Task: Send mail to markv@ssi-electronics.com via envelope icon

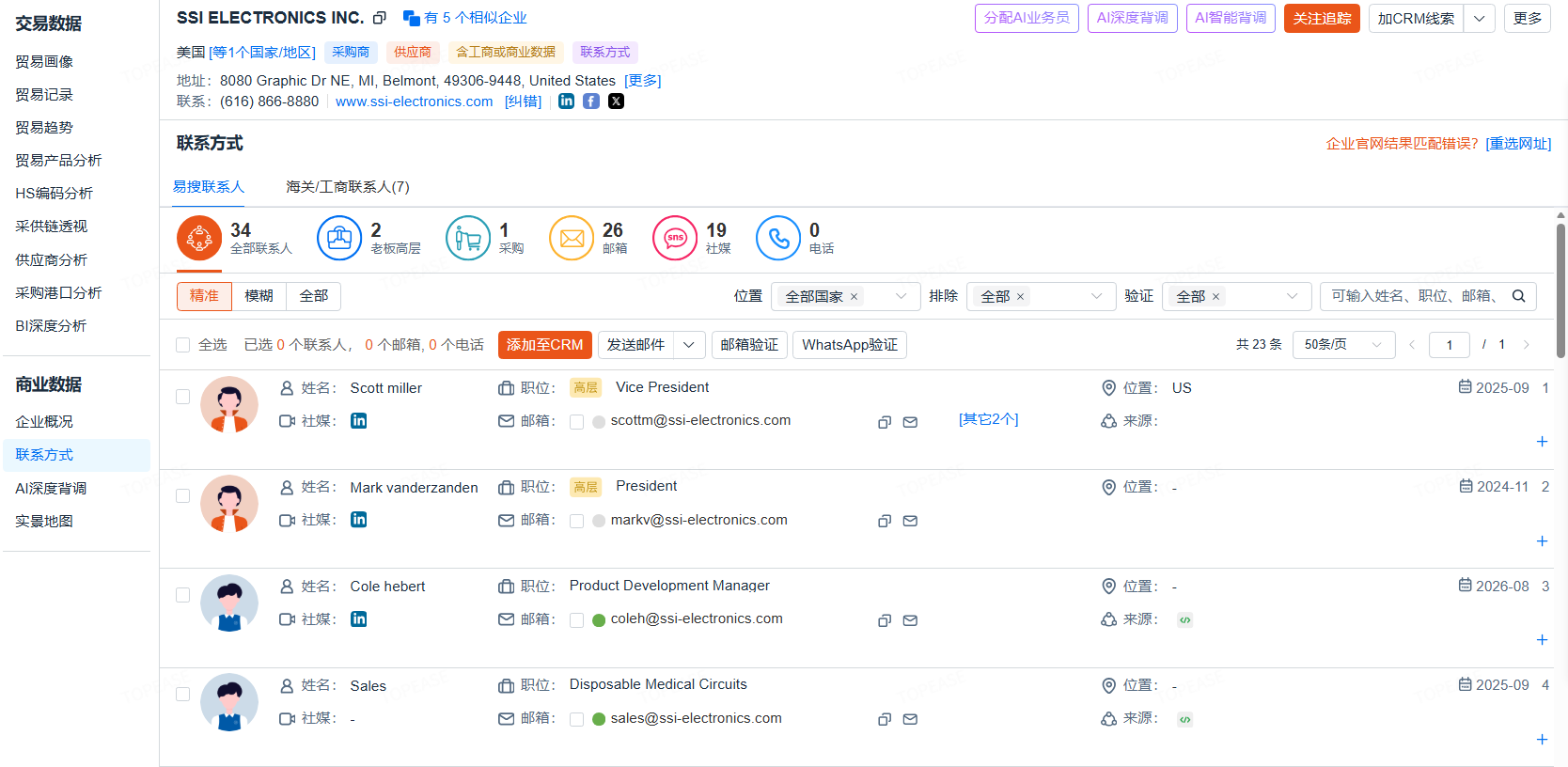Action: click(x=910, y=521)
